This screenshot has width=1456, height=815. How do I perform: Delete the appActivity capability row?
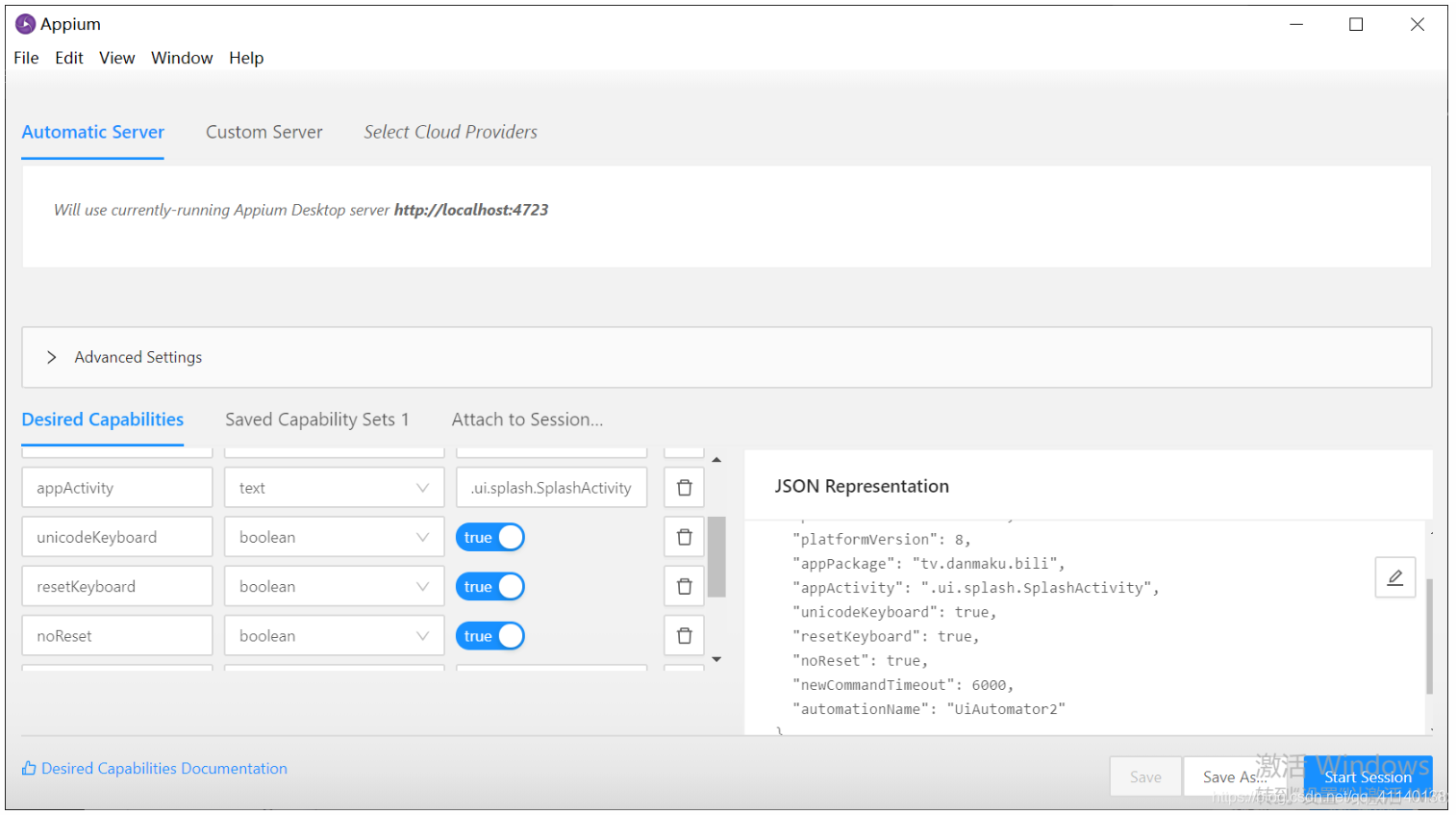pyautogui.click(x=684, y=488)
